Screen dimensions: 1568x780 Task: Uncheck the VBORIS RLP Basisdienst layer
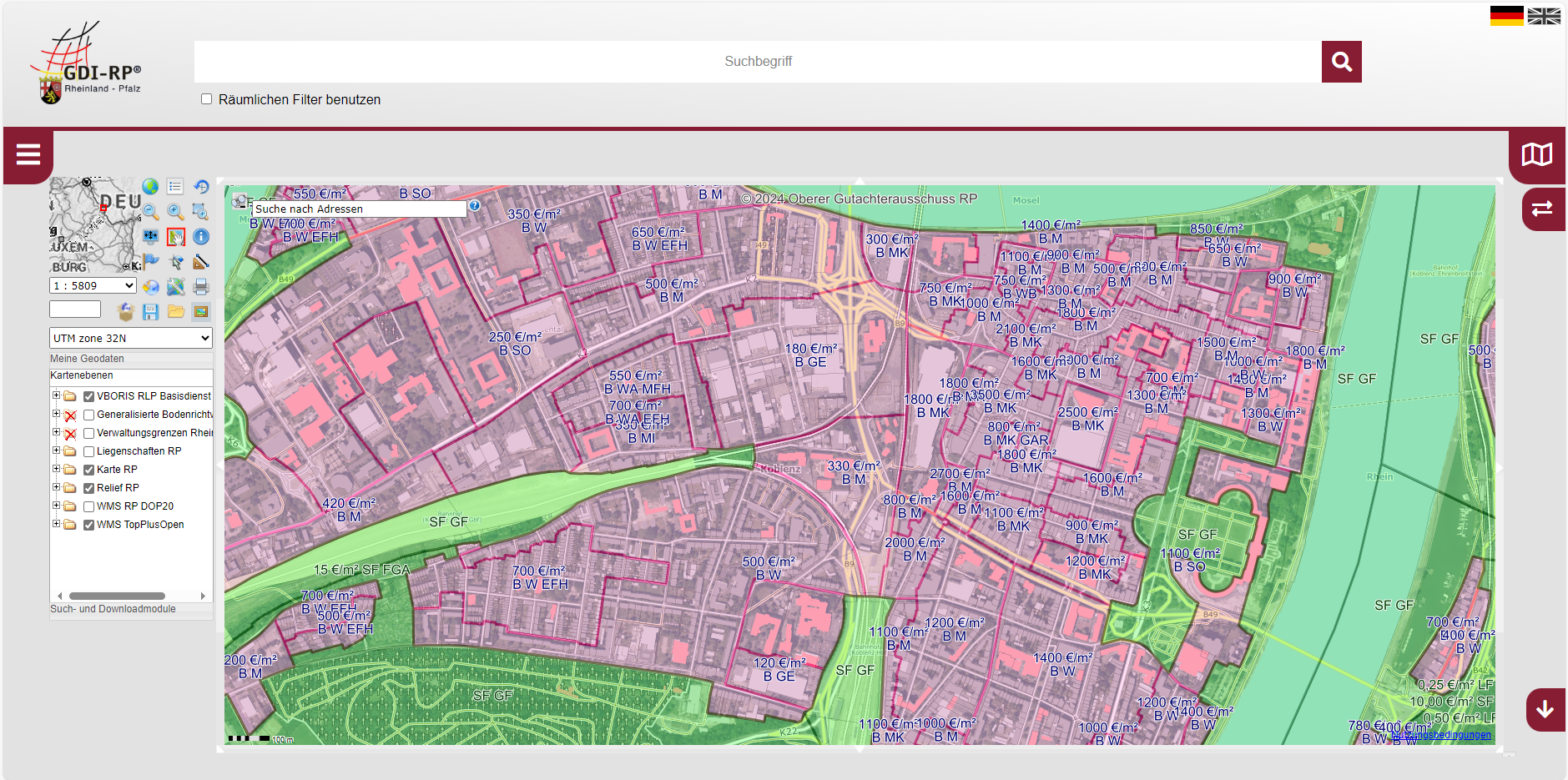tap(88, 396)
